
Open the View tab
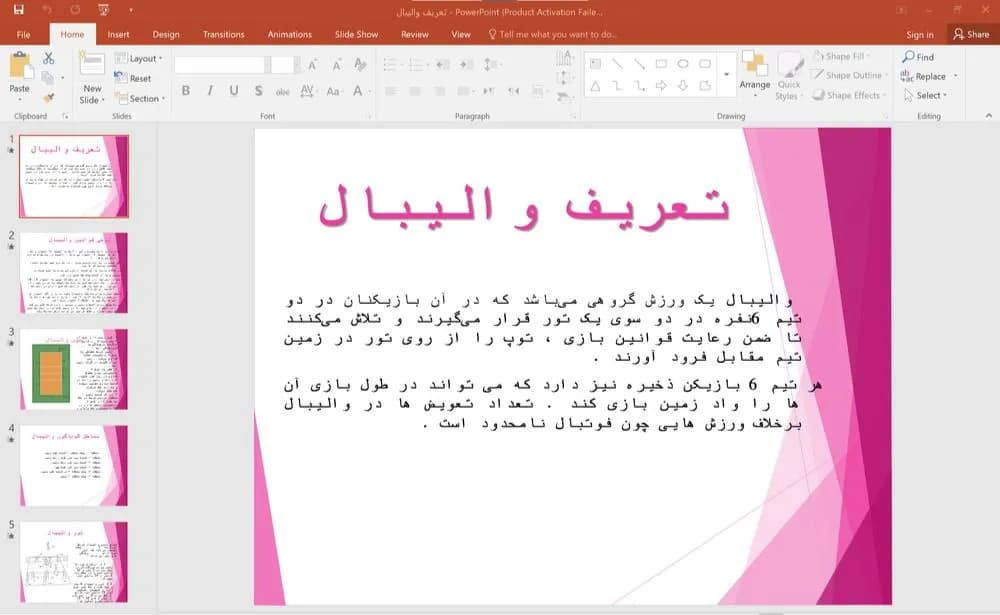pyautogui.click(x=460, y=34)
